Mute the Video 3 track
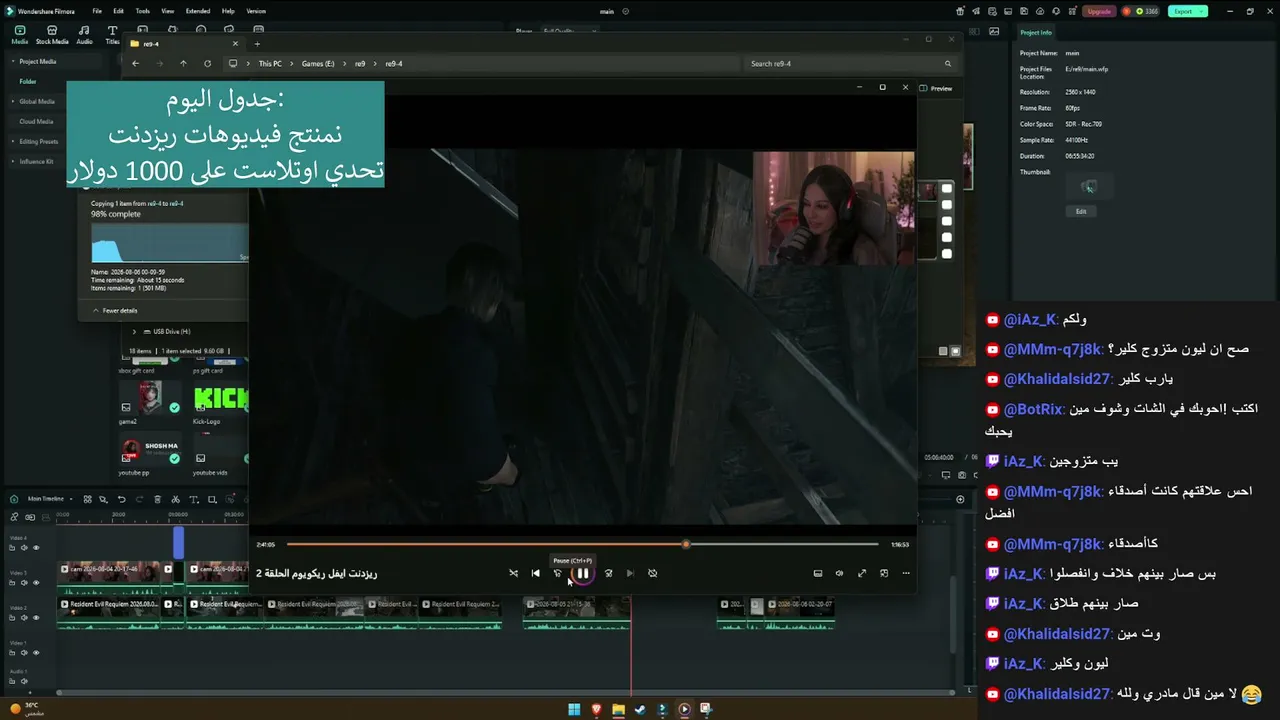Viewport: 1280px width, 720px height. (26, 583)
